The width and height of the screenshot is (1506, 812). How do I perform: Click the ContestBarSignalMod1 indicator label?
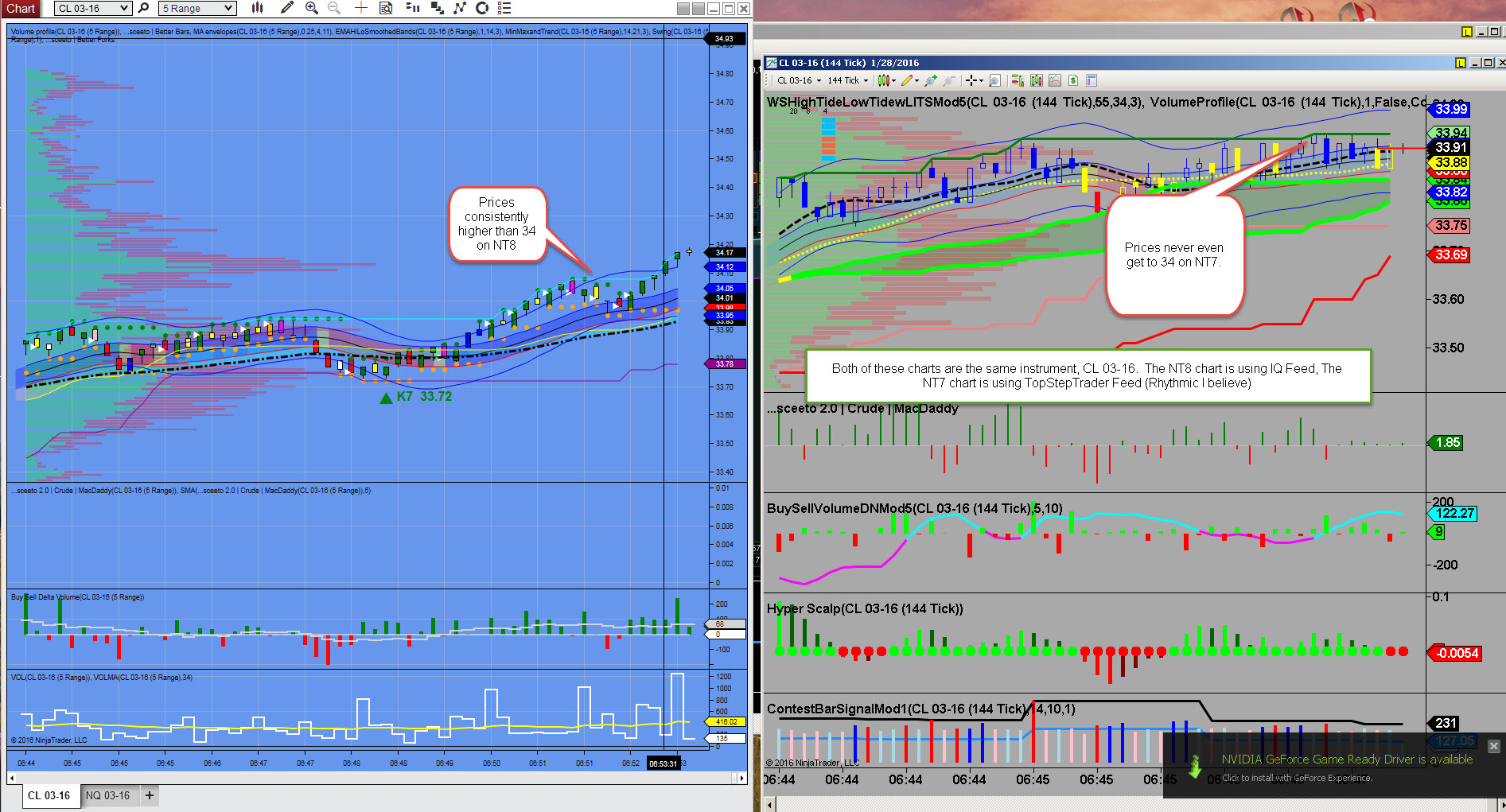[921, 709]
